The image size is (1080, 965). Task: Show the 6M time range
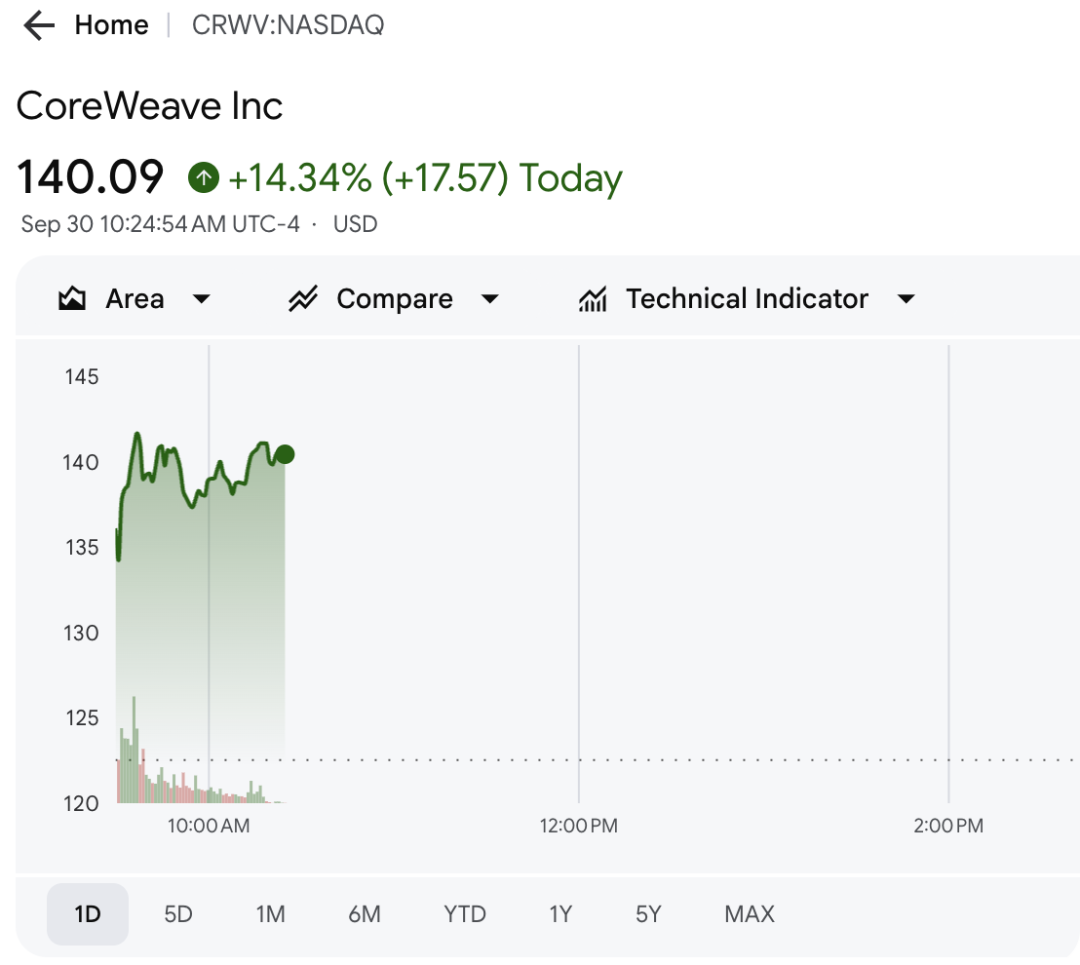tap(364, 914)
